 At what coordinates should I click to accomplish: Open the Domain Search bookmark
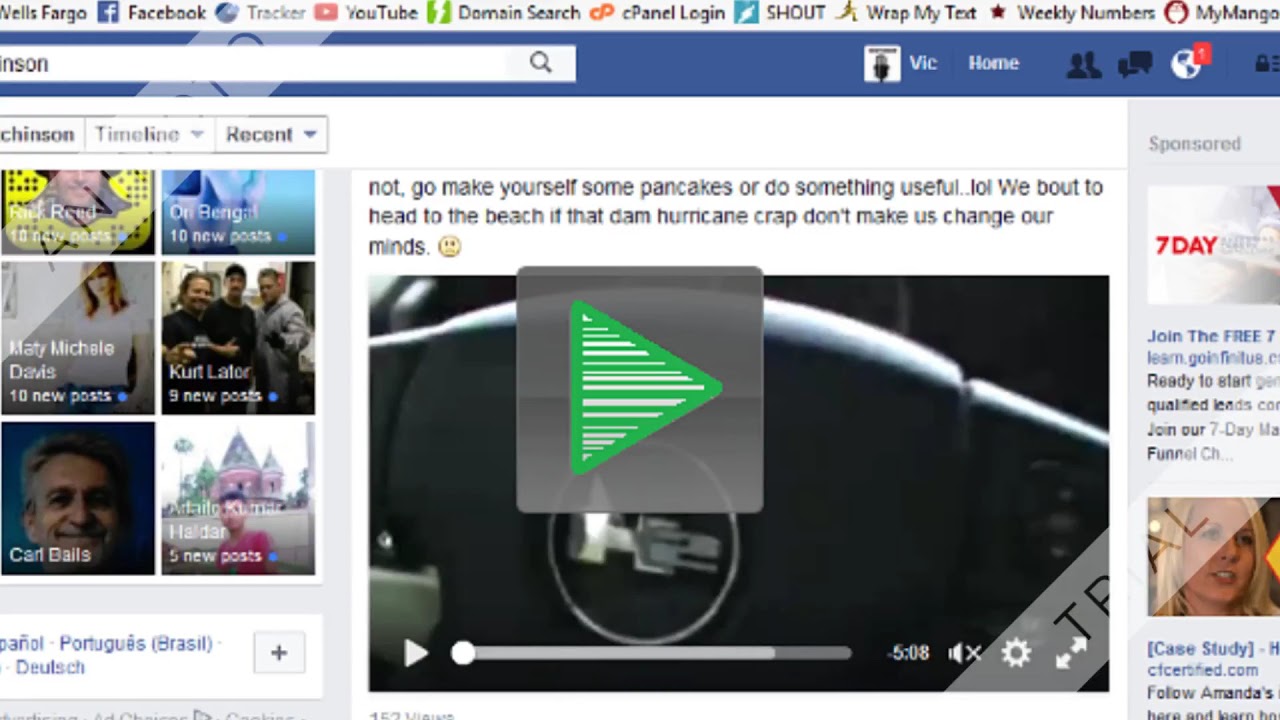(x=503, y=13)
